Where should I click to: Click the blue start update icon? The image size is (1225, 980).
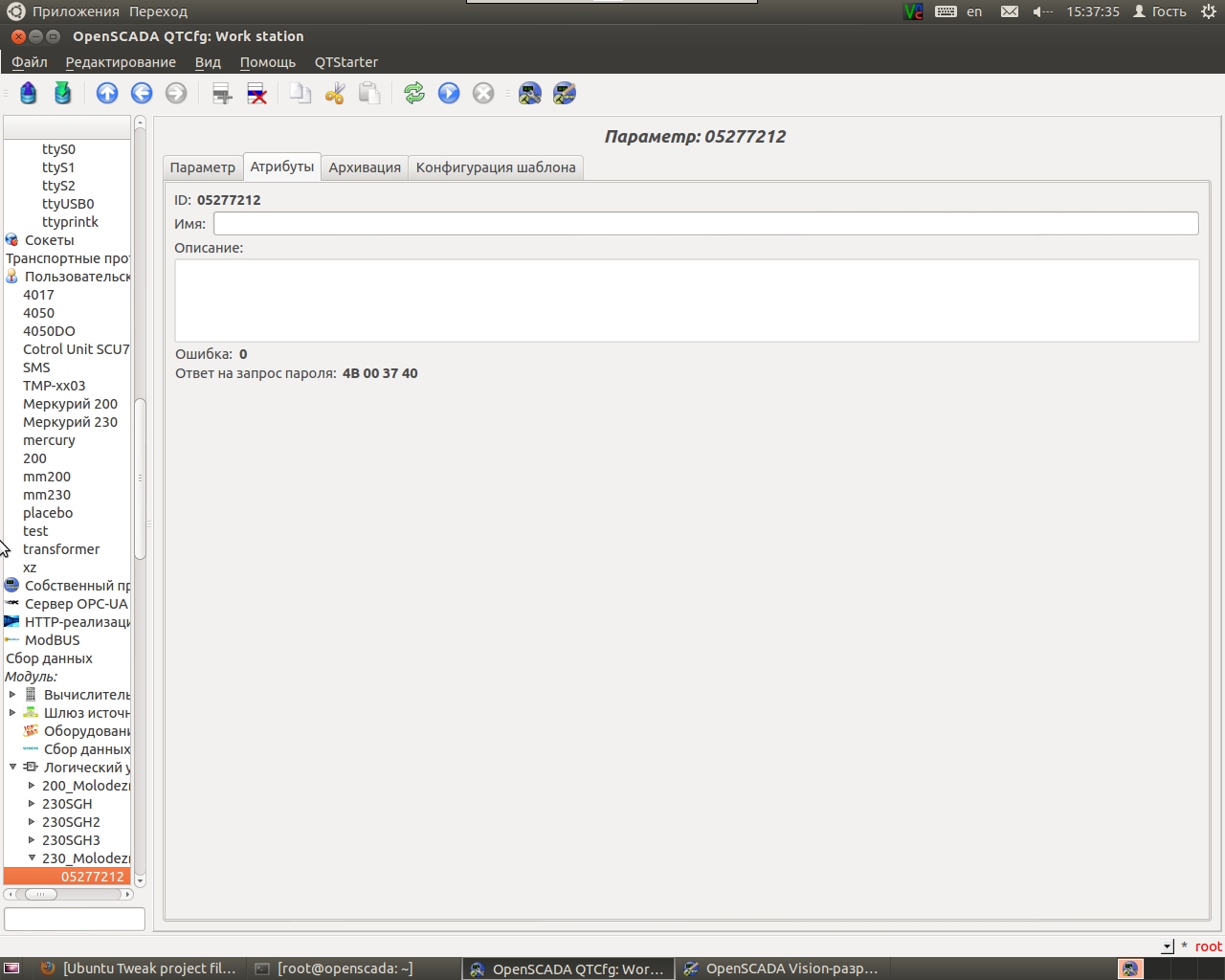pos(449,93)
